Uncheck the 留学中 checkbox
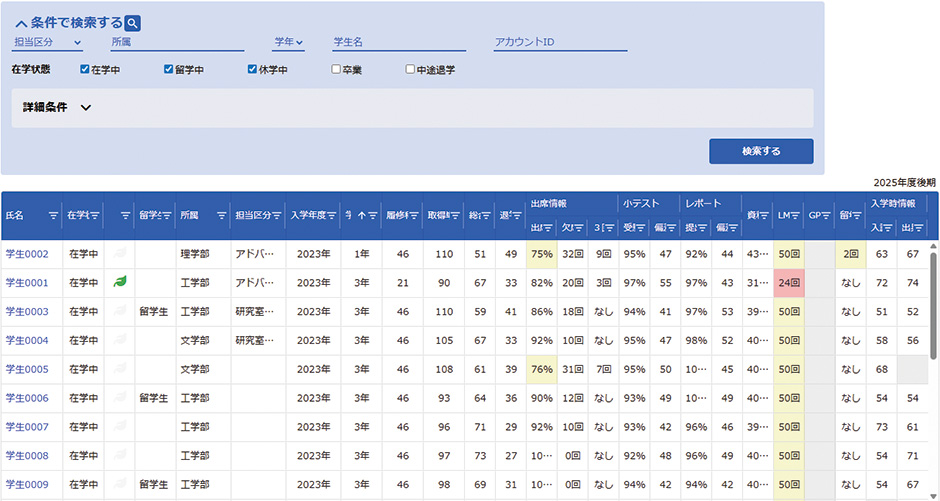 (x=169, y=70)
